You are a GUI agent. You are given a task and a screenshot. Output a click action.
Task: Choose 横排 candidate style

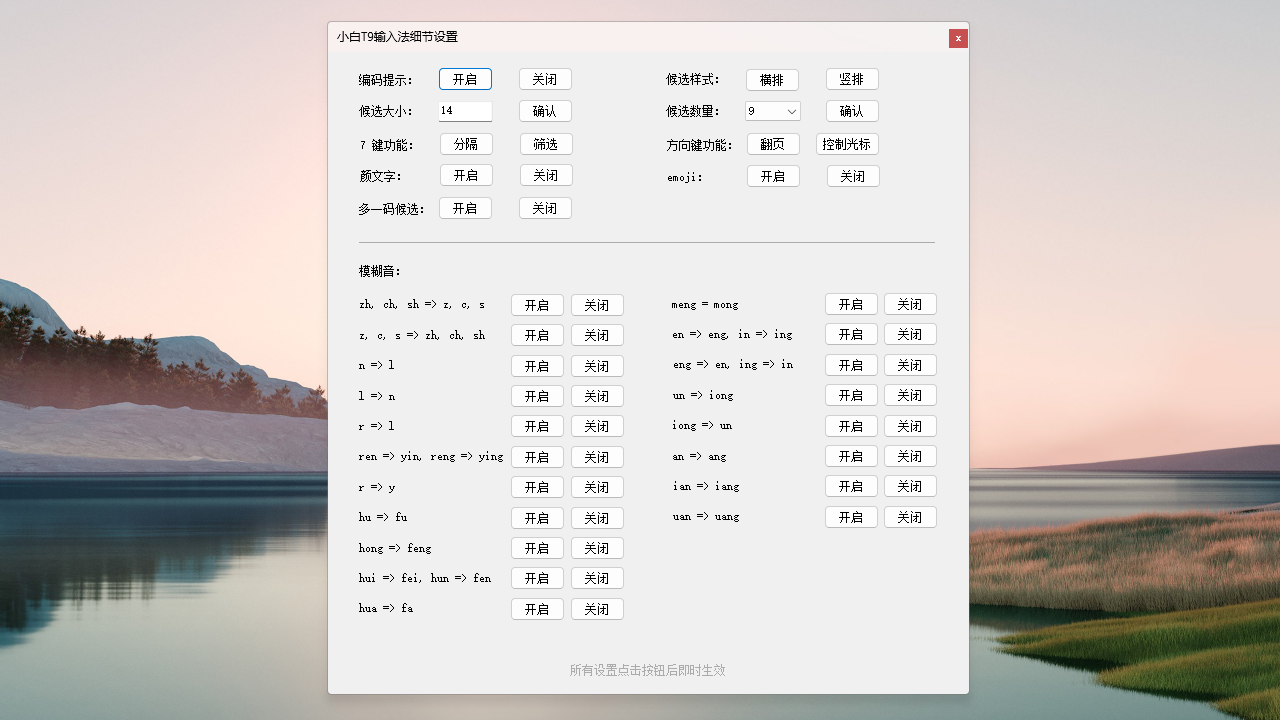[772, 80]
